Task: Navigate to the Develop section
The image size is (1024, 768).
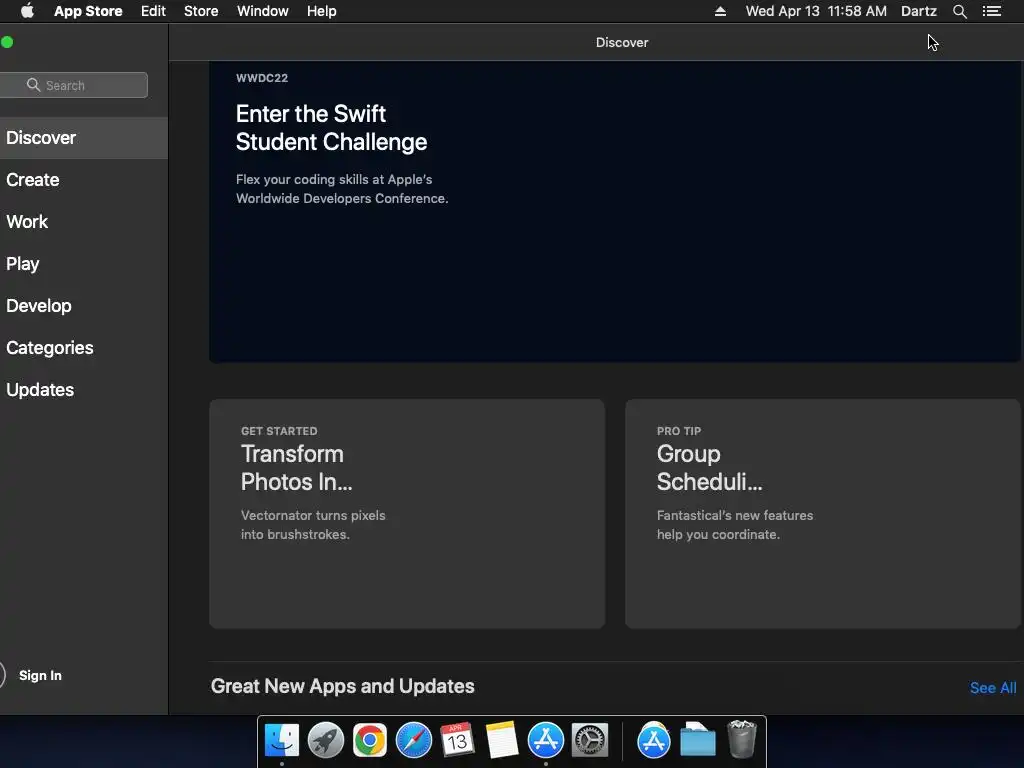Action: [x=84, y=306]
